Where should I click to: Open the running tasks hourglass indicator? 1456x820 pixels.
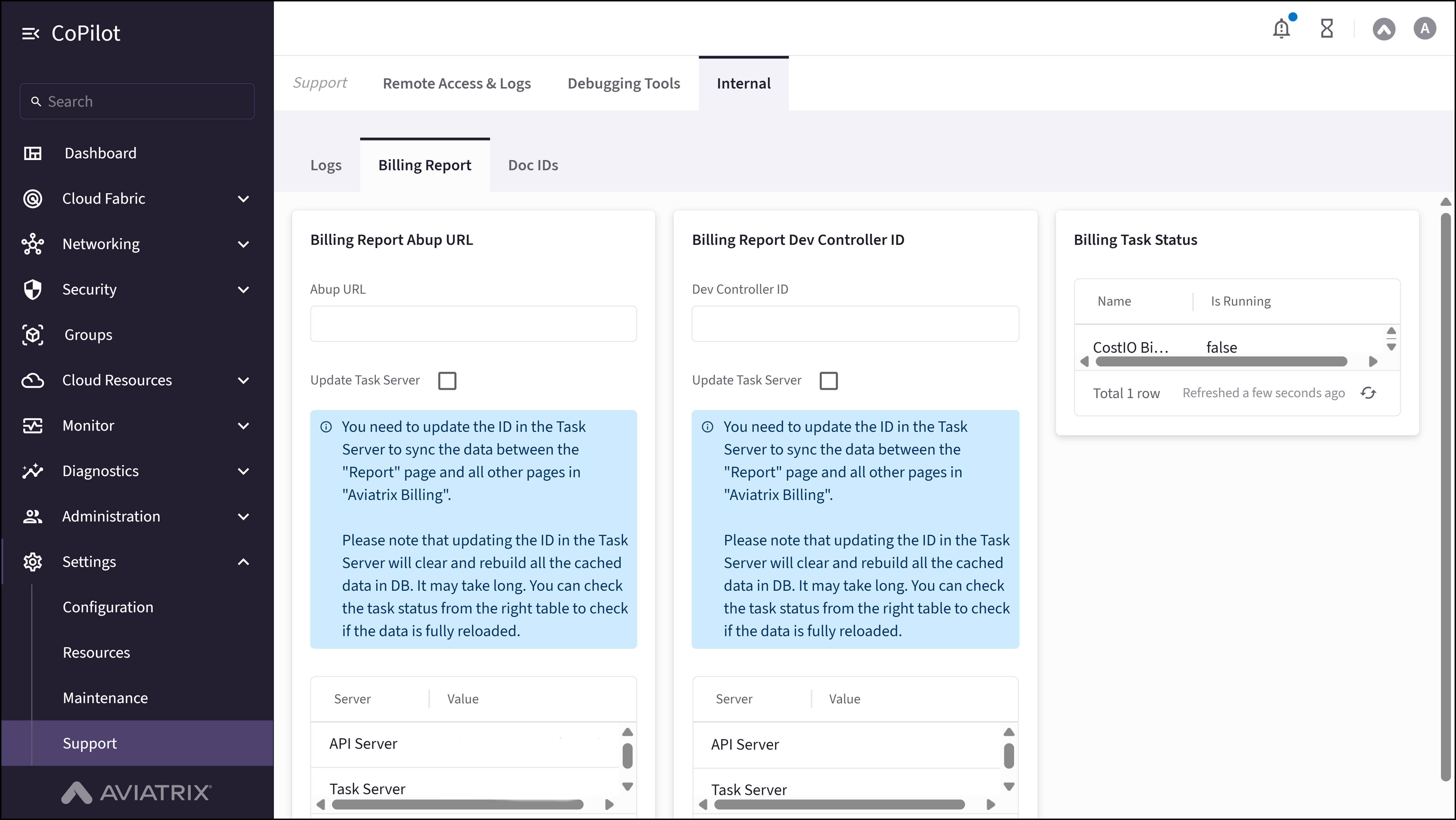click(x=1327, y=28)
